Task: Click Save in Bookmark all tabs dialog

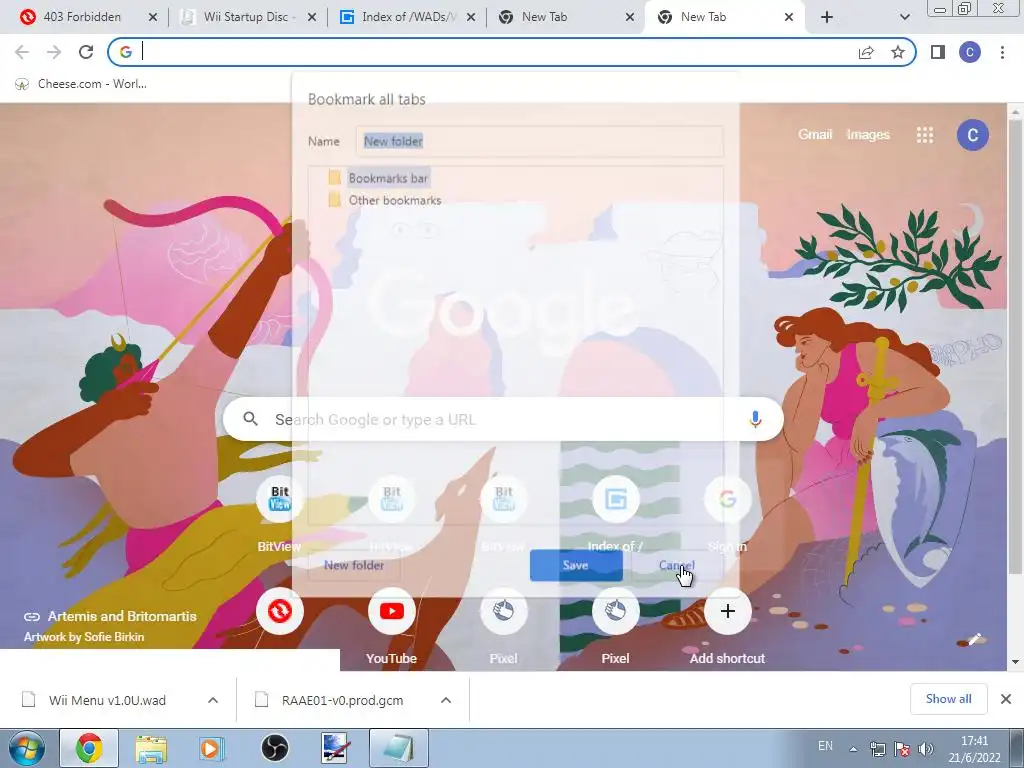Action: (x=575, y=565)
